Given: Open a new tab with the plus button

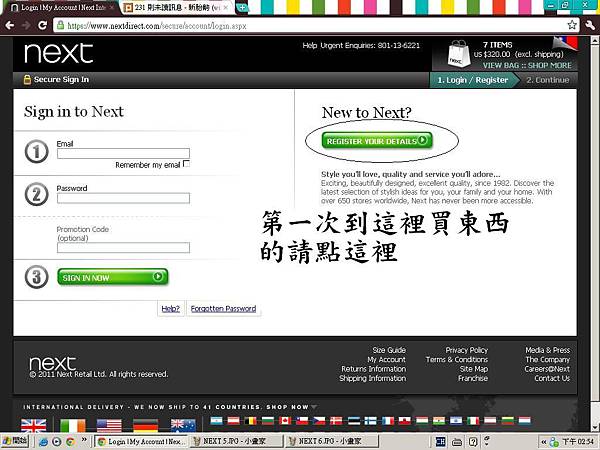Looking at the screenshot, I should click(x=242, y=7).
